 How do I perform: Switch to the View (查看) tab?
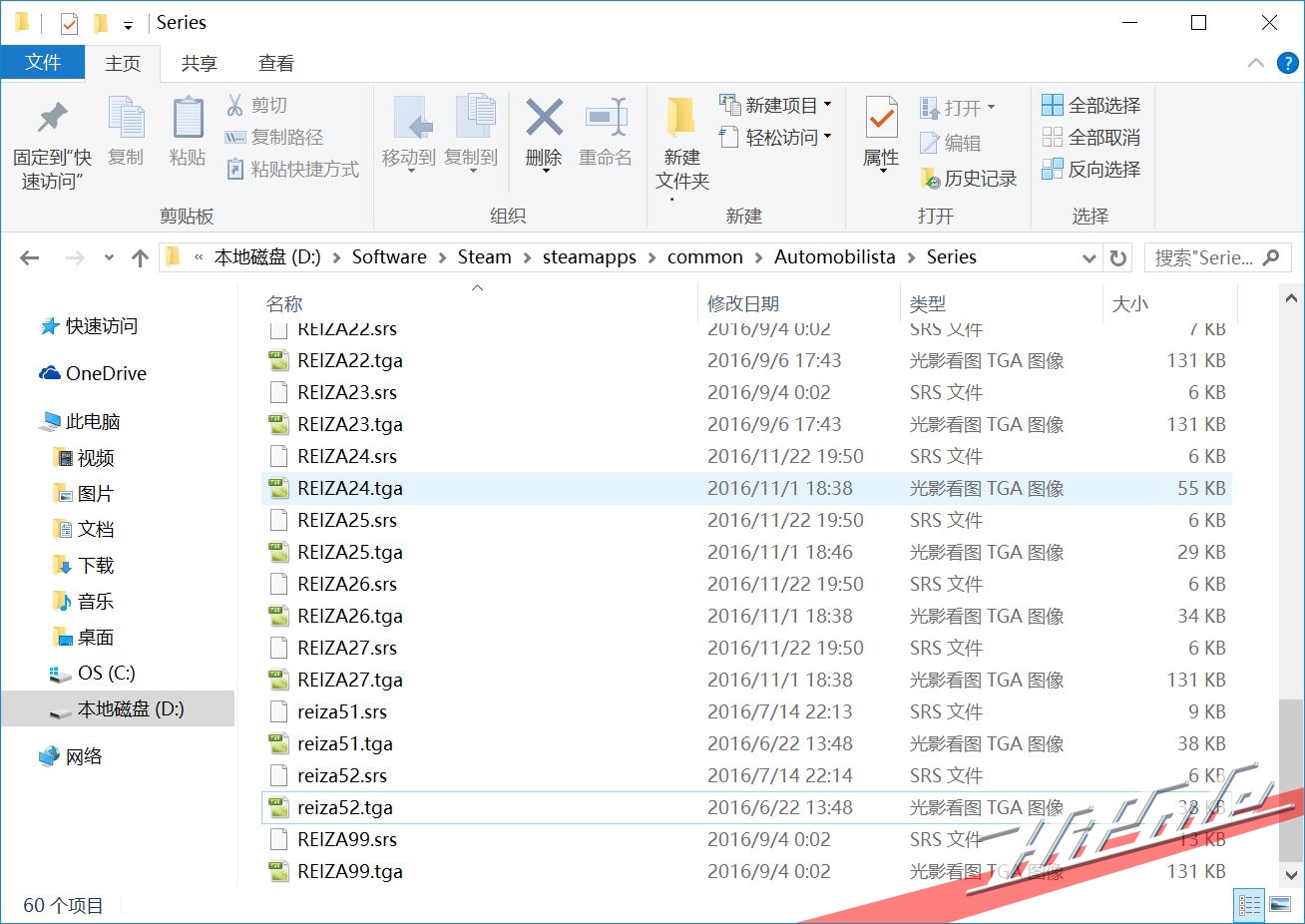(275, 63)
